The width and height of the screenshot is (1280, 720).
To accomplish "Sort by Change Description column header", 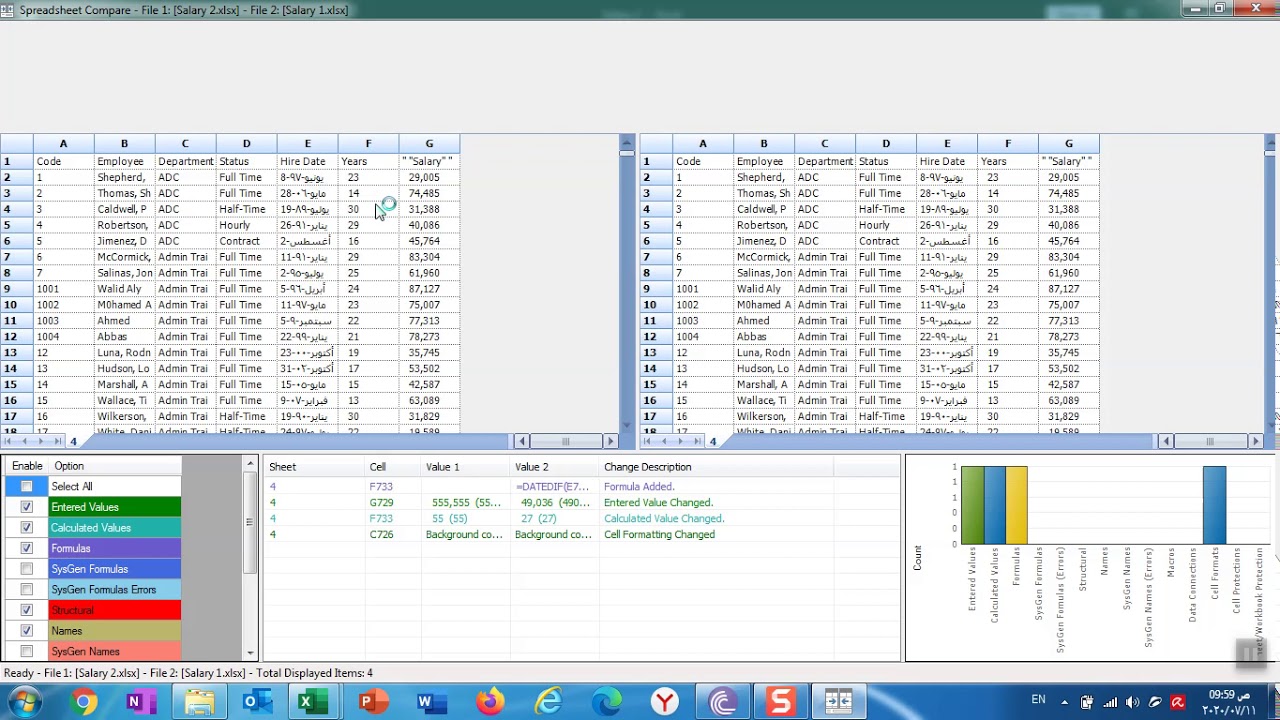I will point(716,467).
